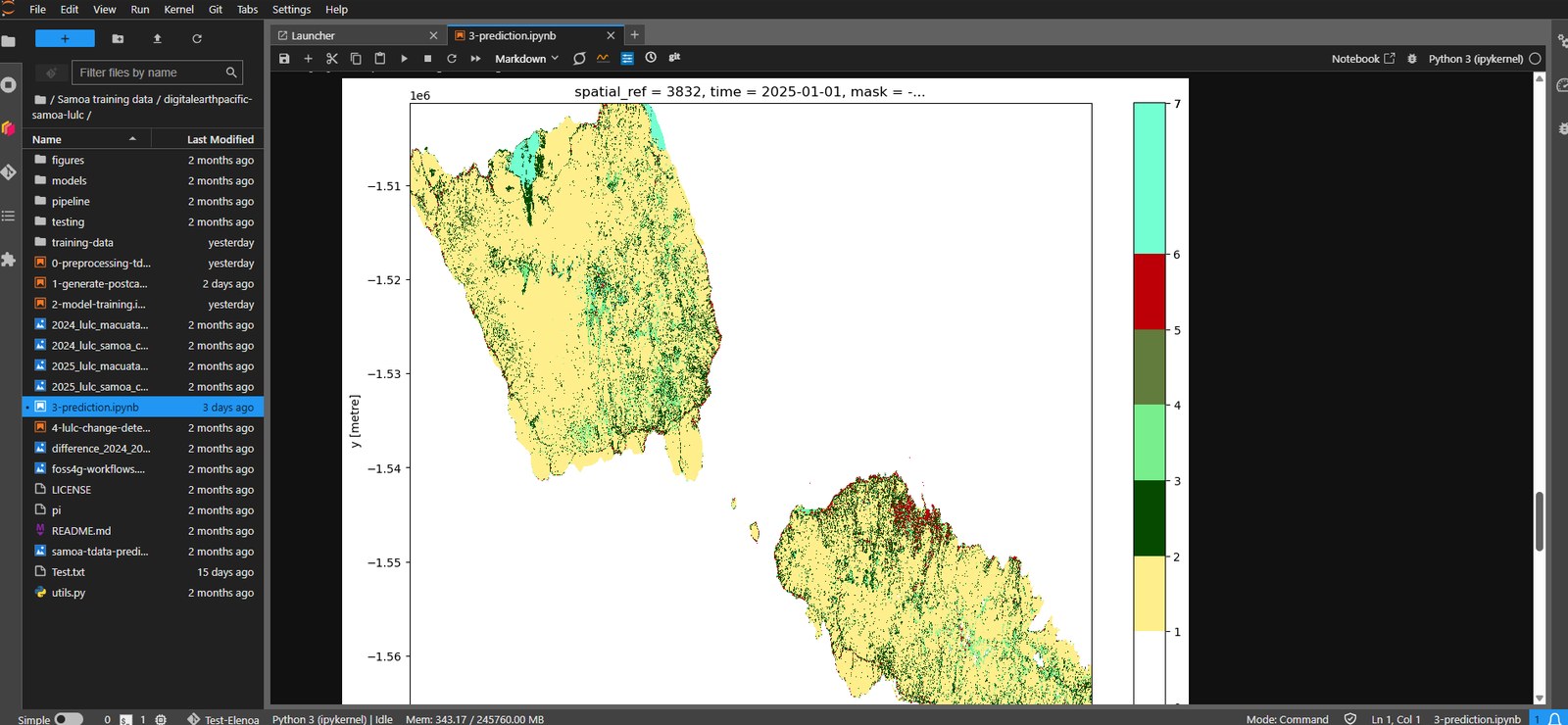
Task: Upload files using the upload arrow icon
Action: (157, 38)
